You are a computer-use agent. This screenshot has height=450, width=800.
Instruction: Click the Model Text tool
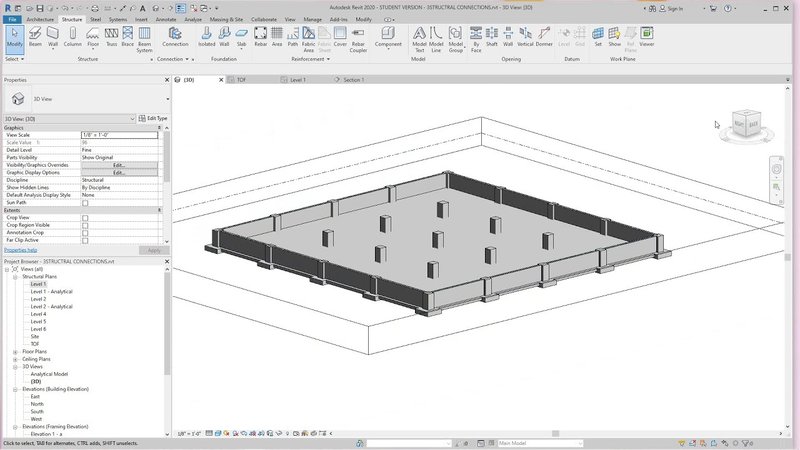pyautogui.click(x=419, y=39)
